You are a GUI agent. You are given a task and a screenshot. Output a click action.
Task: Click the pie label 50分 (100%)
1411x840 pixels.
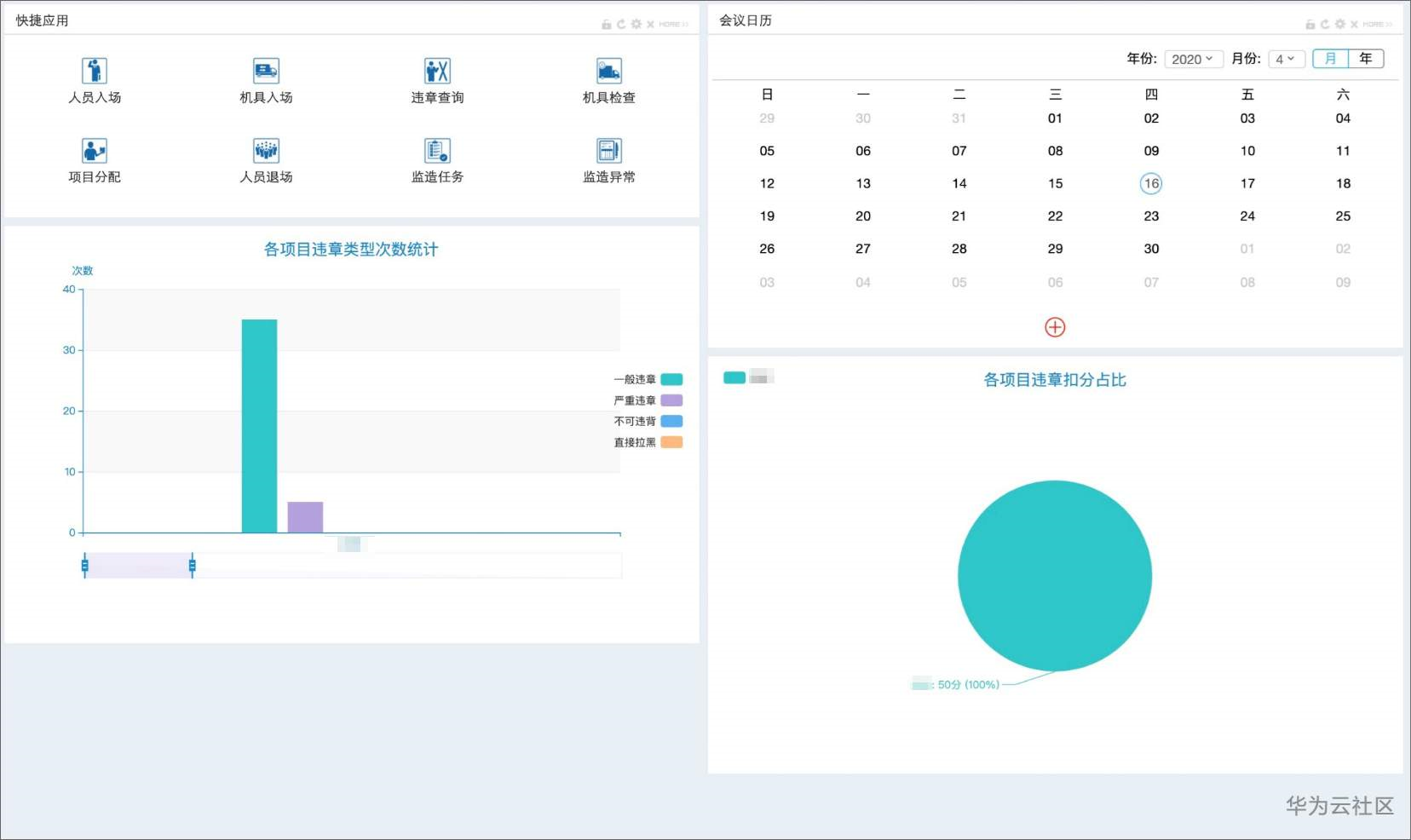pyautogui.click(x=968, y=684)
